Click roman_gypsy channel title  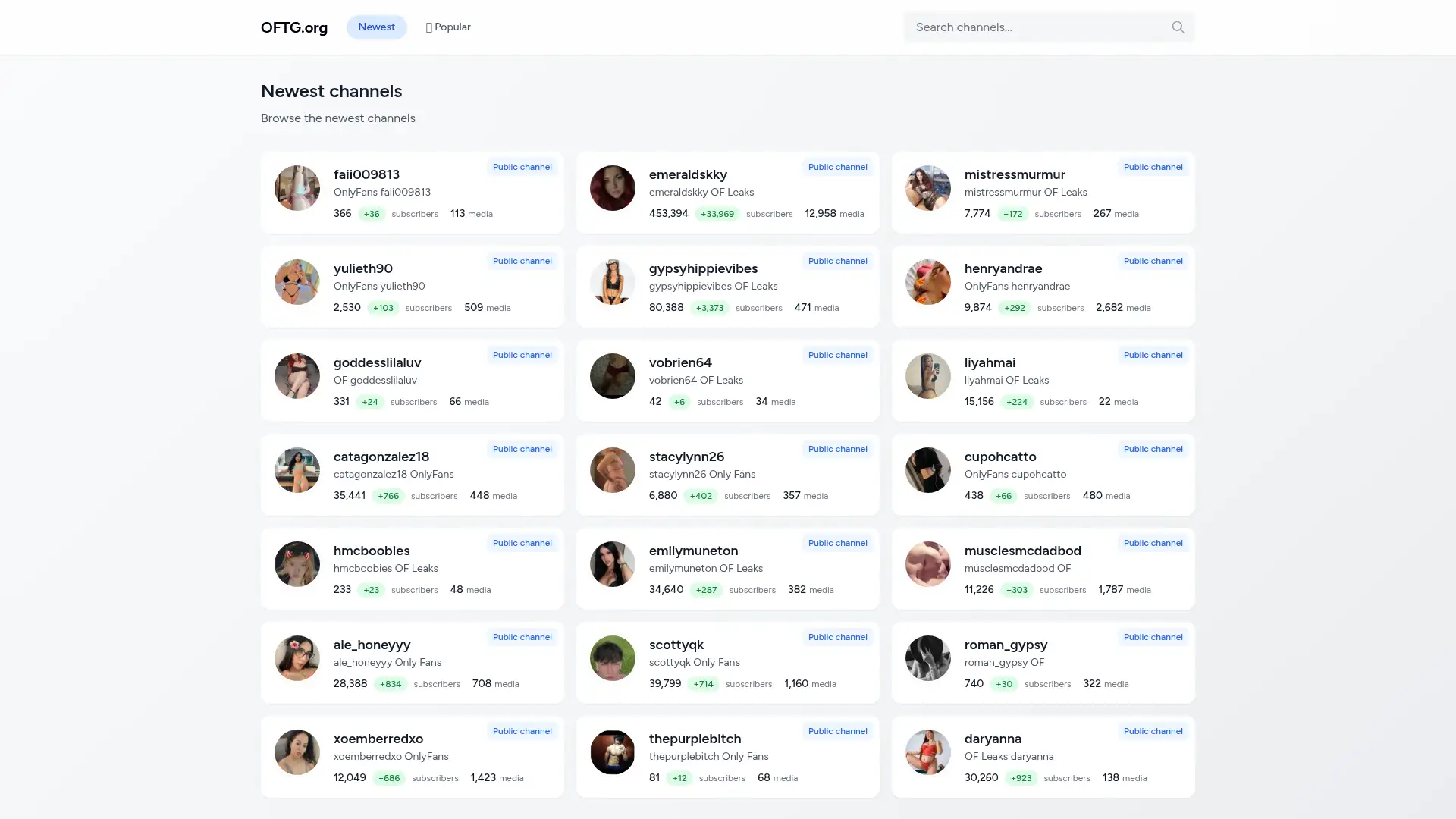pos(1006,645)
